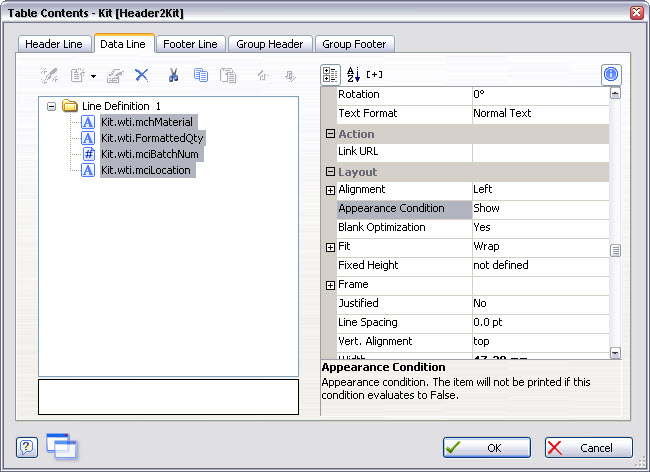650x472 pixels.
Task: Close the Table Contents dialog
Action: 637,12
